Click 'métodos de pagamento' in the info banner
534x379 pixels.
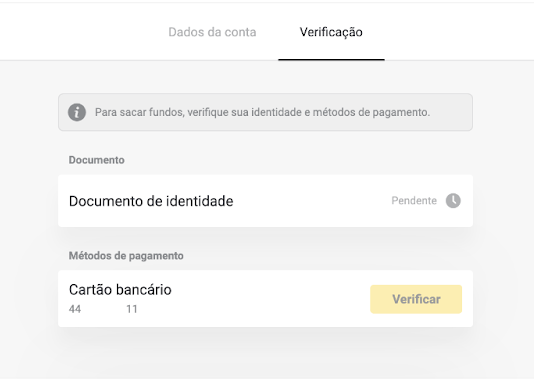pos(371,112)
